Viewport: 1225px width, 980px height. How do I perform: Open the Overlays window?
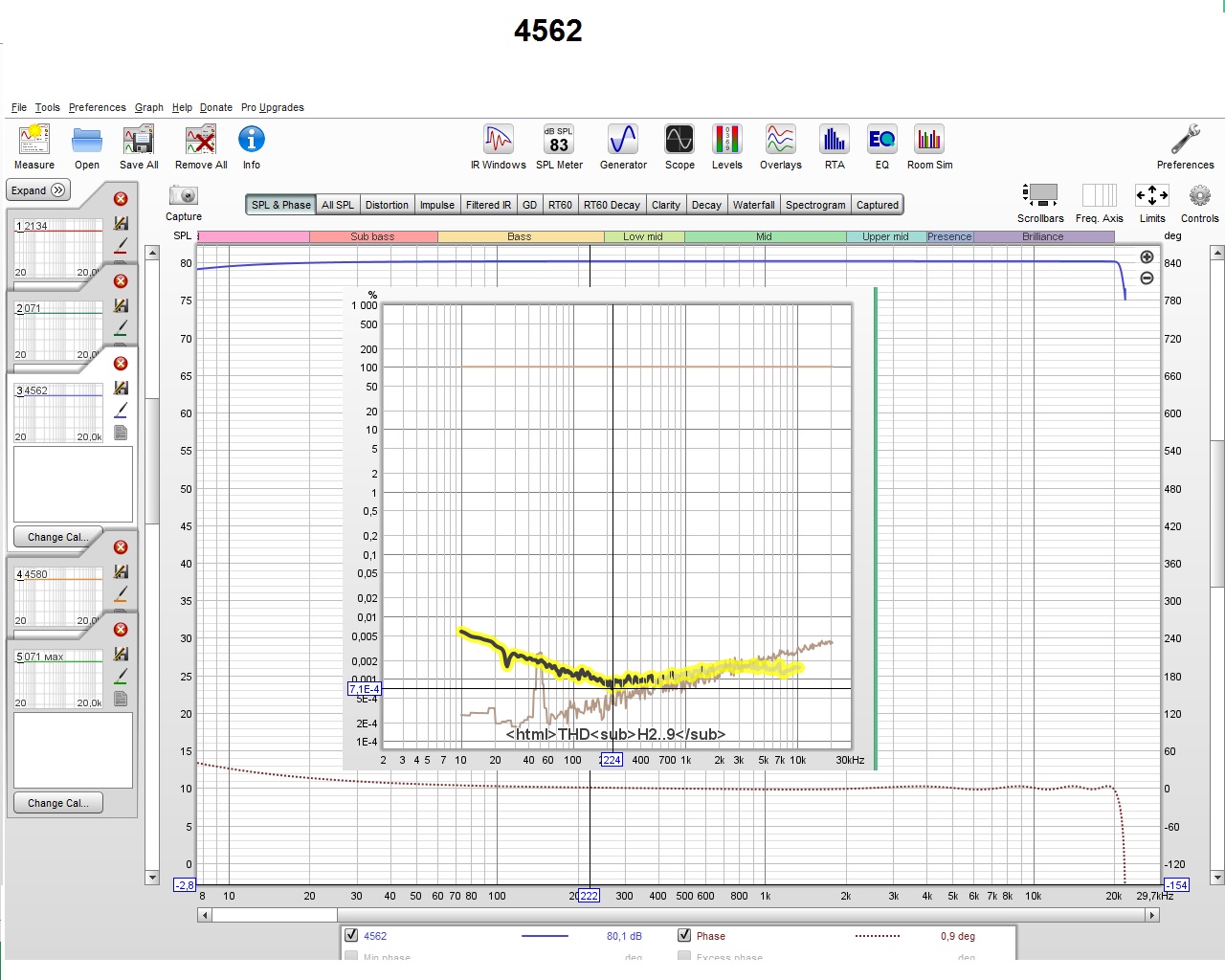[781, 140]
